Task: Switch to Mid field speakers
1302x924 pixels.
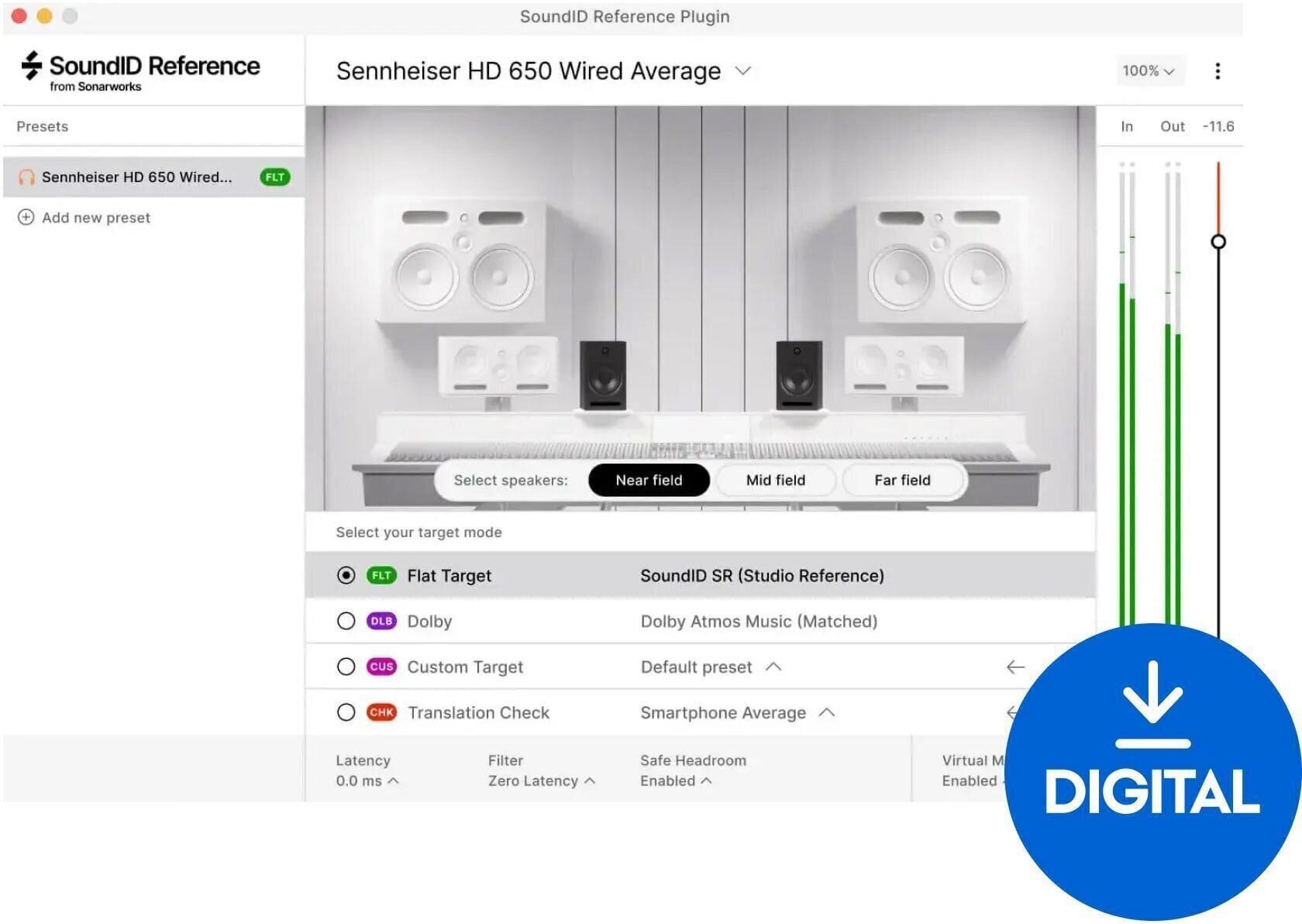Action: tap(775, 480)
